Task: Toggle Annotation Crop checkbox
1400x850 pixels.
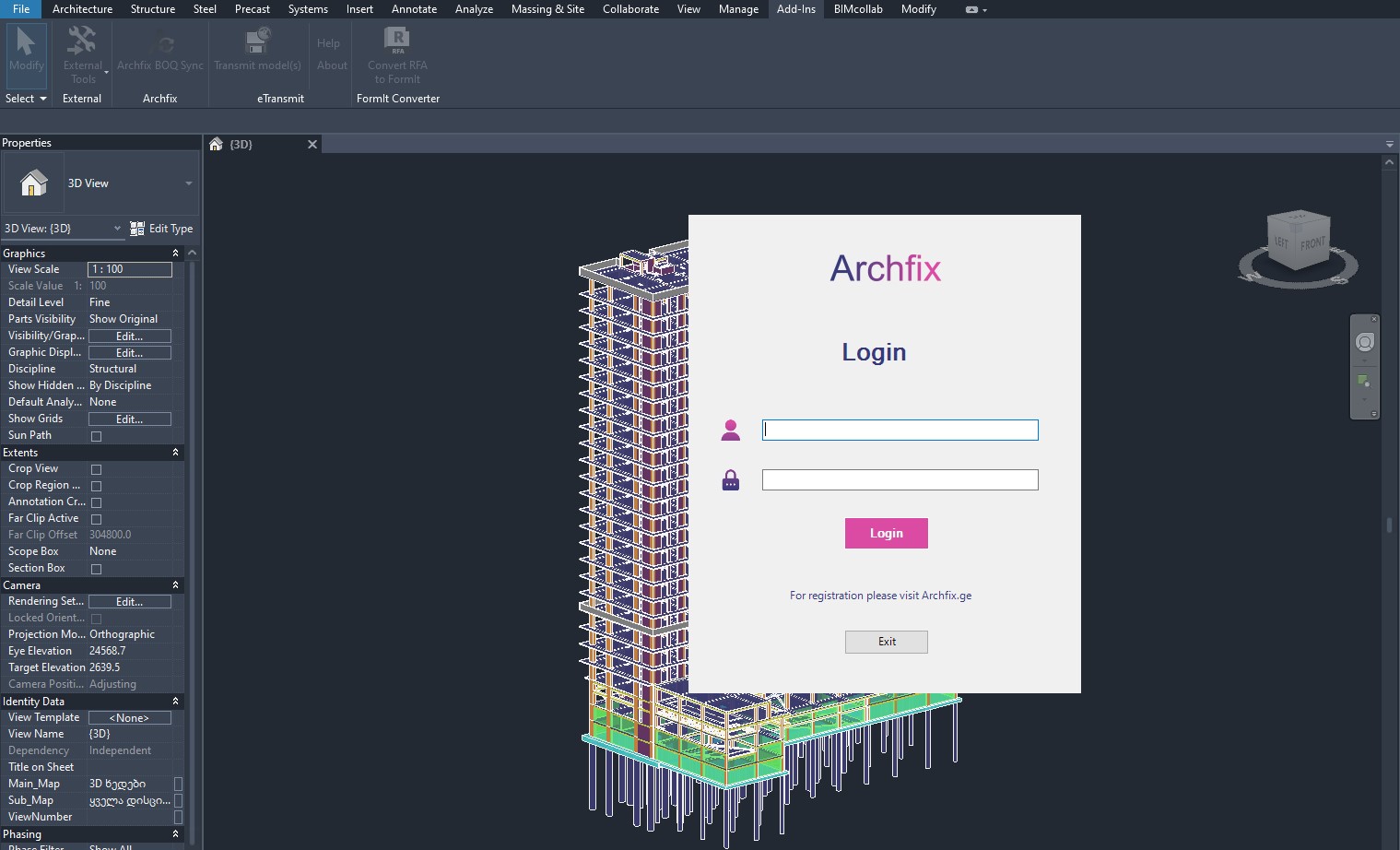Action: pyautogui.click(x=96, y=502)
